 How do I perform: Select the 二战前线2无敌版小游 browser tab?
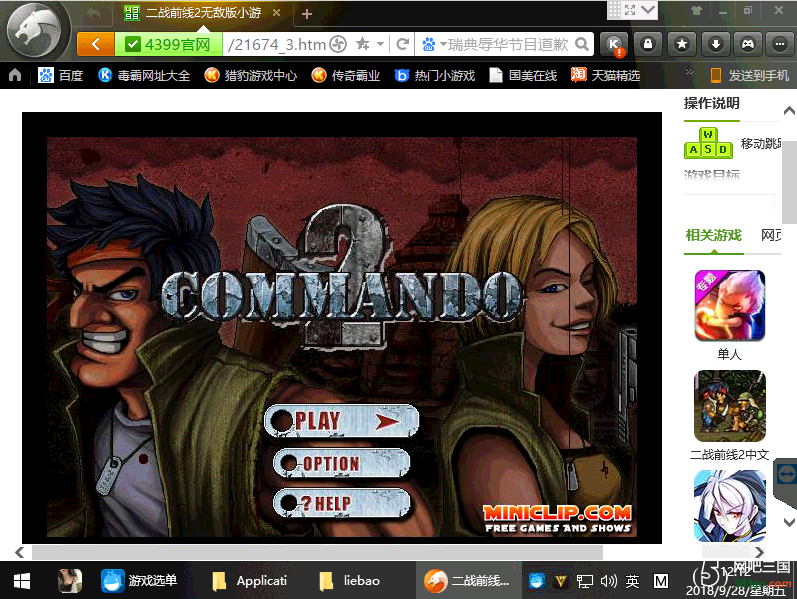(x=202, y=13)
